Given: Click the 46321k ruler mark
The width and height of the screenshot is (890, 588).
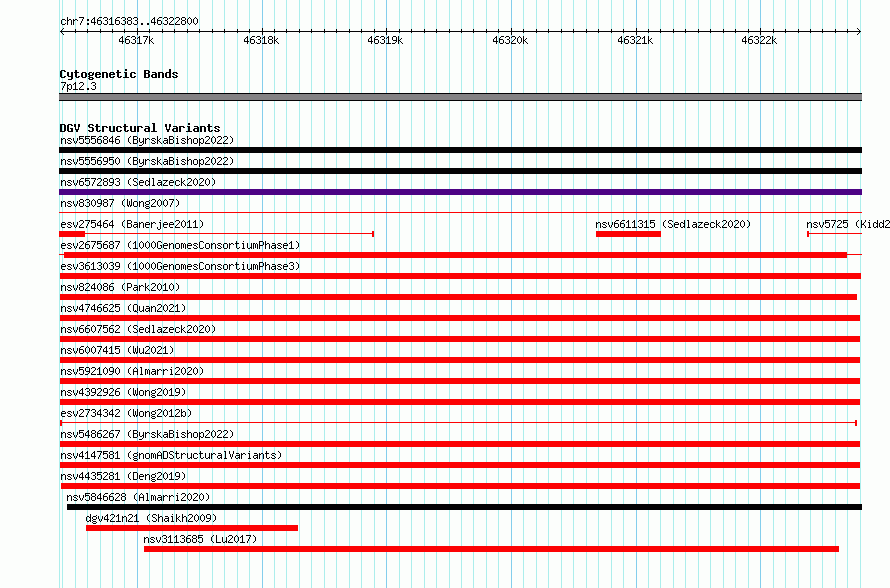Looking at the screenshot, I should pyautogui.click(x=635, y=40).
